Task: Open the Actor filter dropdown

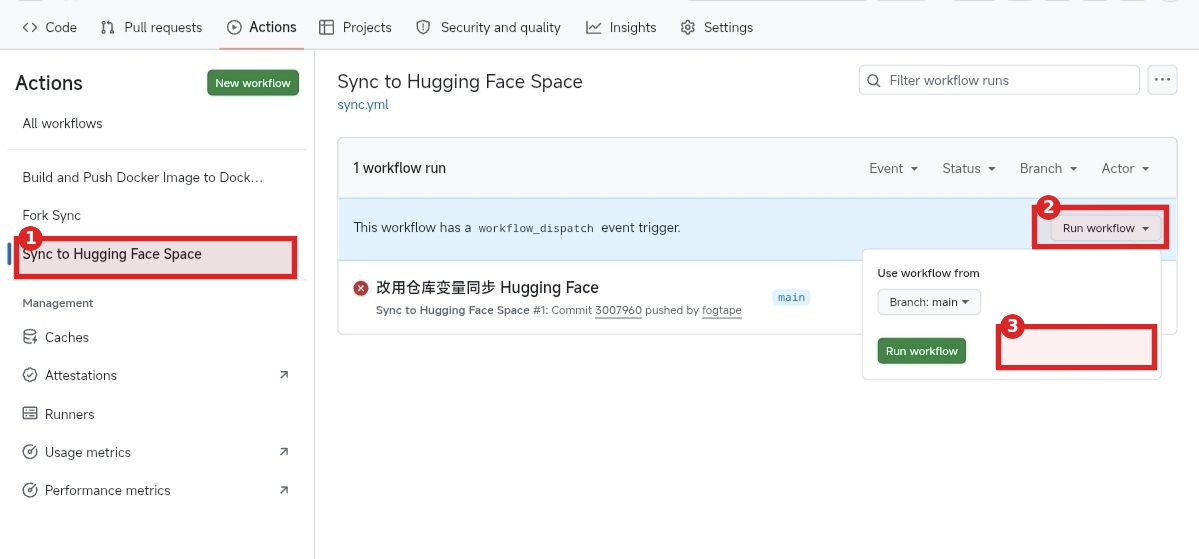Action: [x=1126, y=168]
